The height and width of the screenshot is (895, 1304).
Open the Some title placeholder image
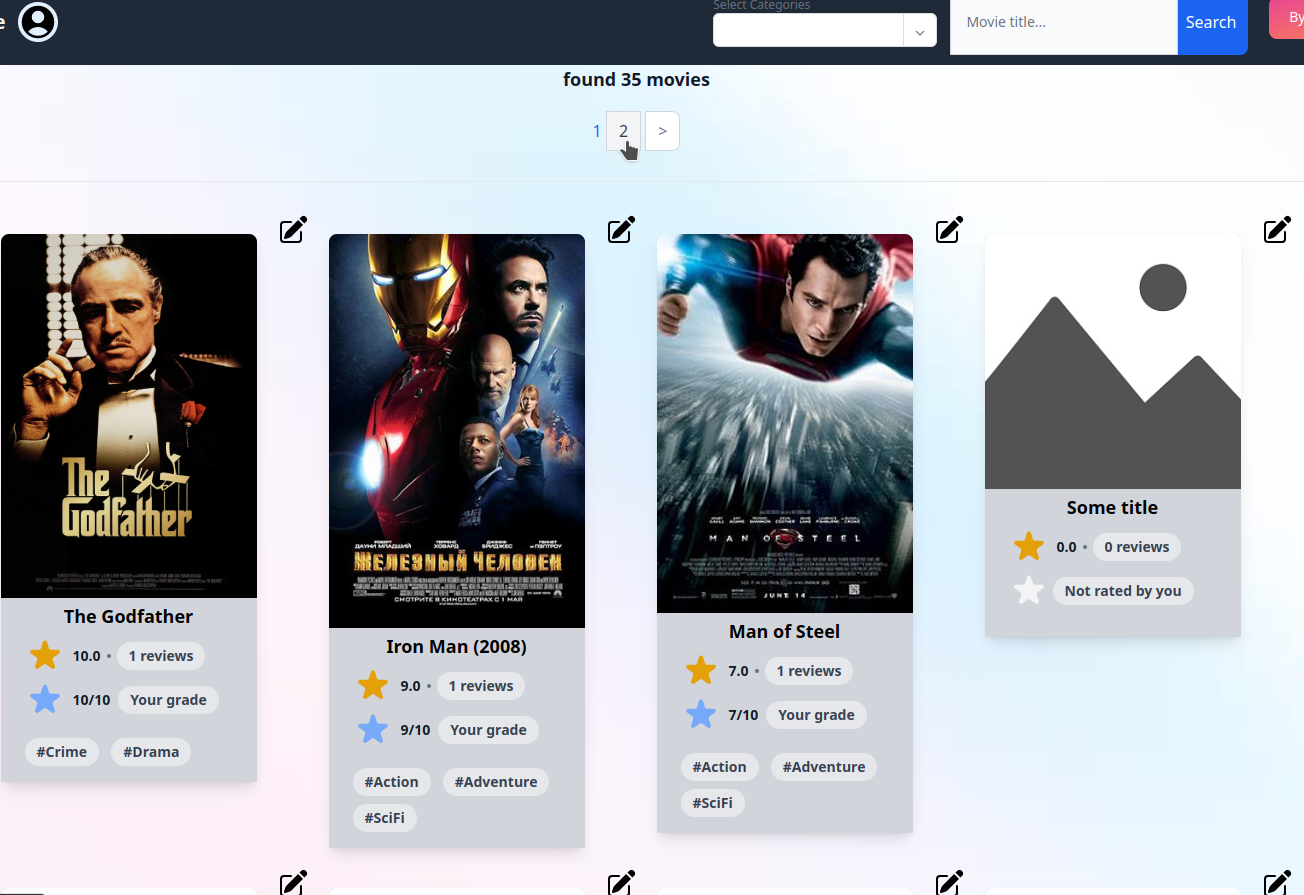pyautogui.click(x=1113, y=362)
